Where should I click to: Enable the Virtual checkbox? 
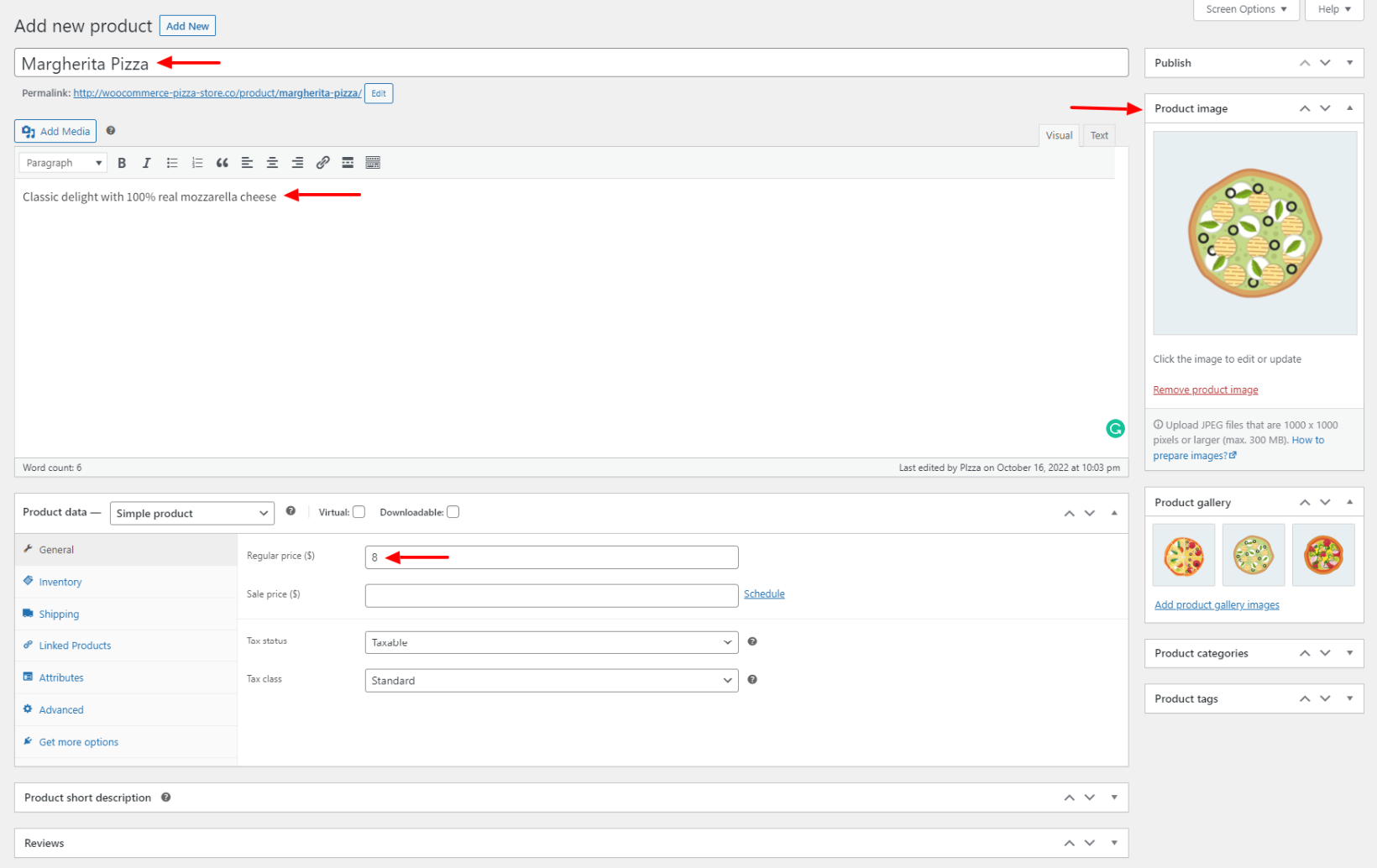[359, 512]
